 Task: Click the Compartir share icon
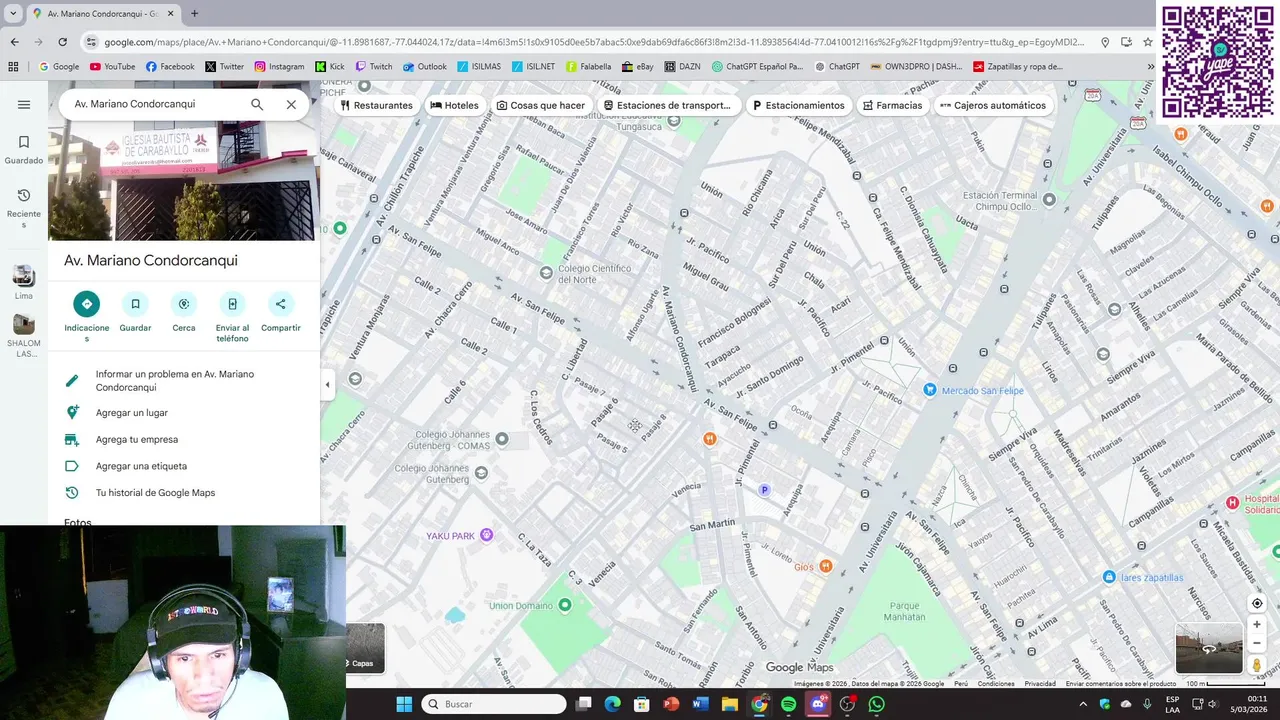pos(280,304)
